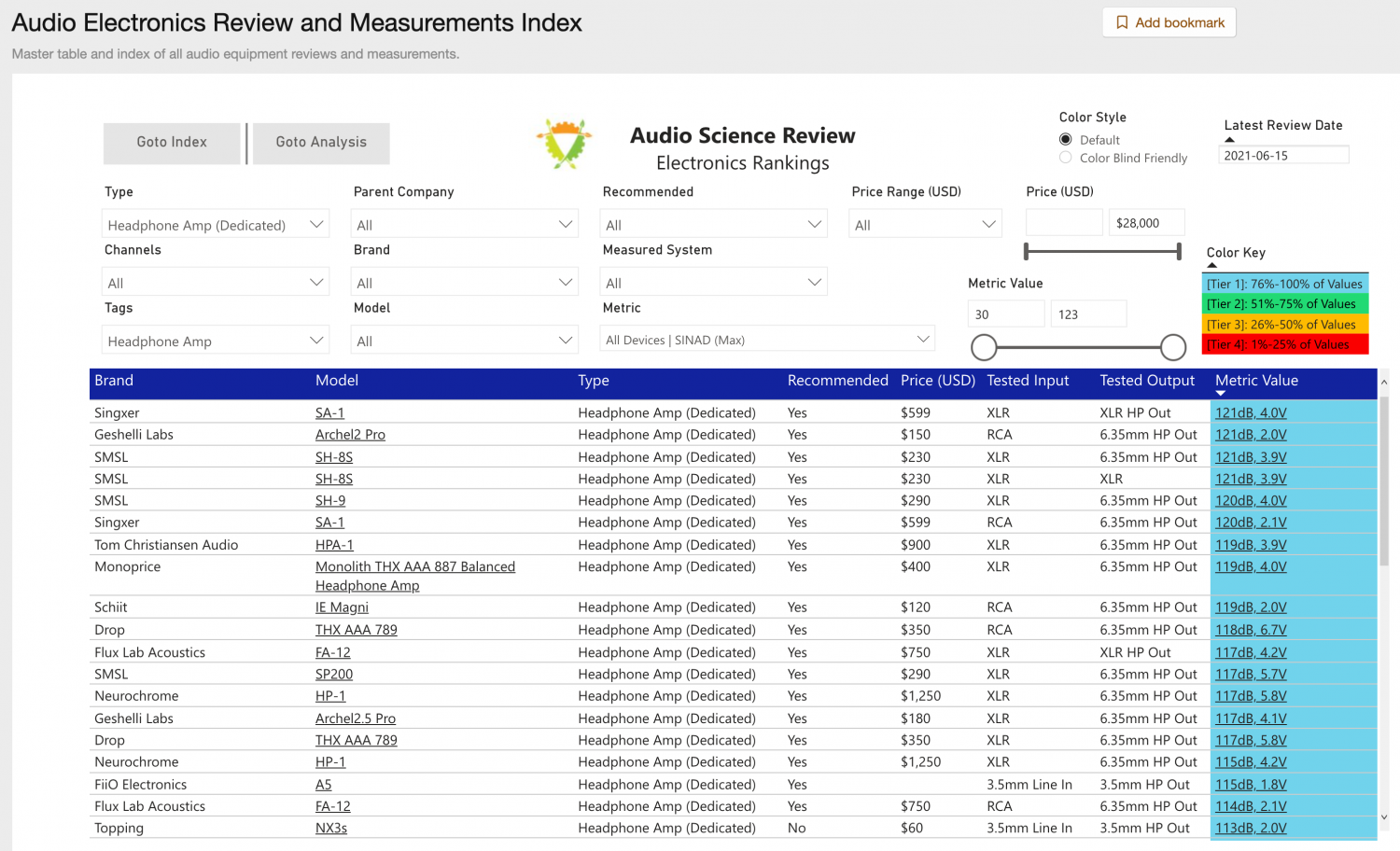1400x851 pixels.
Task: Click the Topping brand cell
Action: click(x=119, y=828)
